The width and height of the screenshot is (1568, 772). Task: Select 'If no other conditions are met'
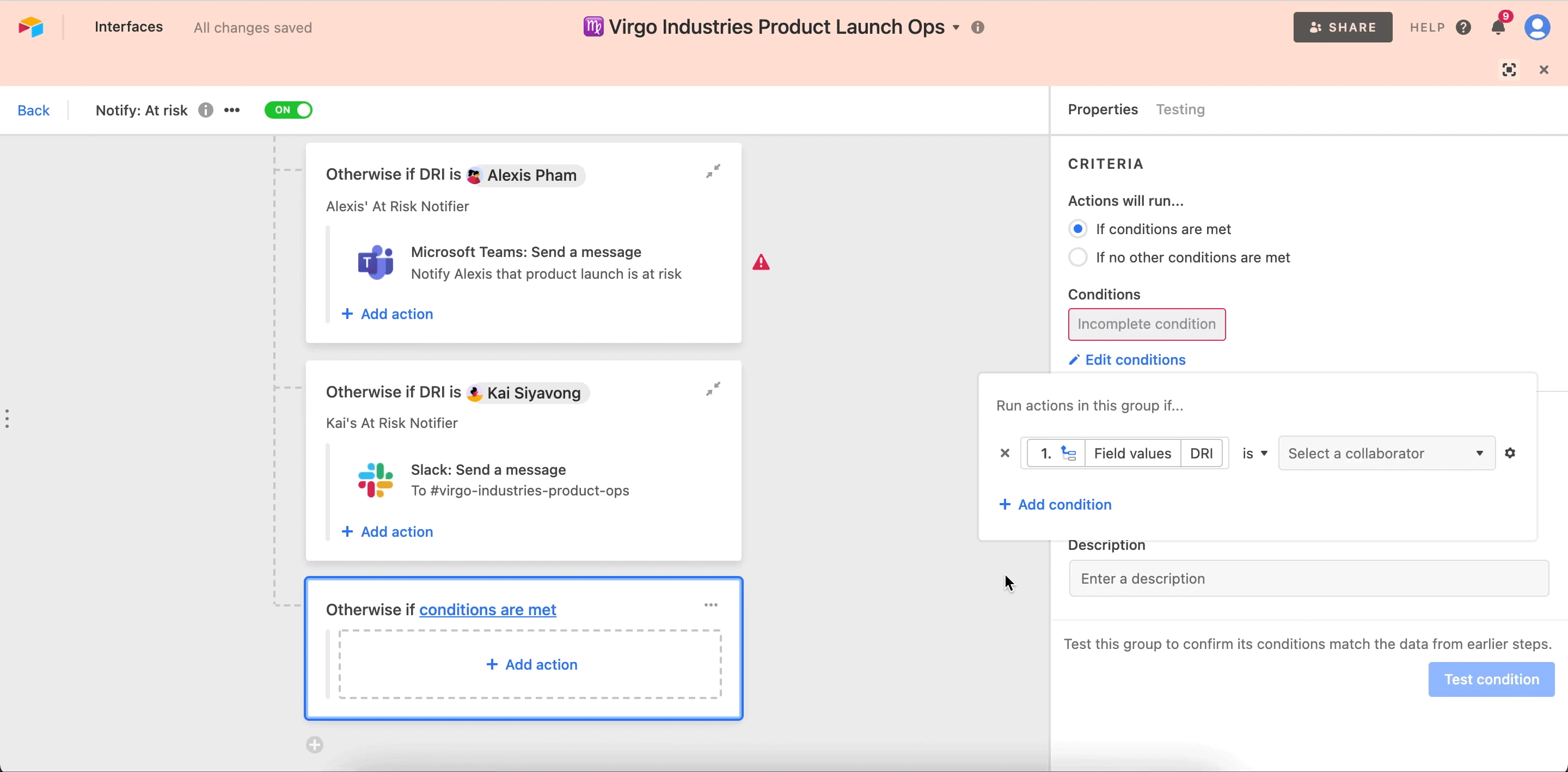point(1077,258)
